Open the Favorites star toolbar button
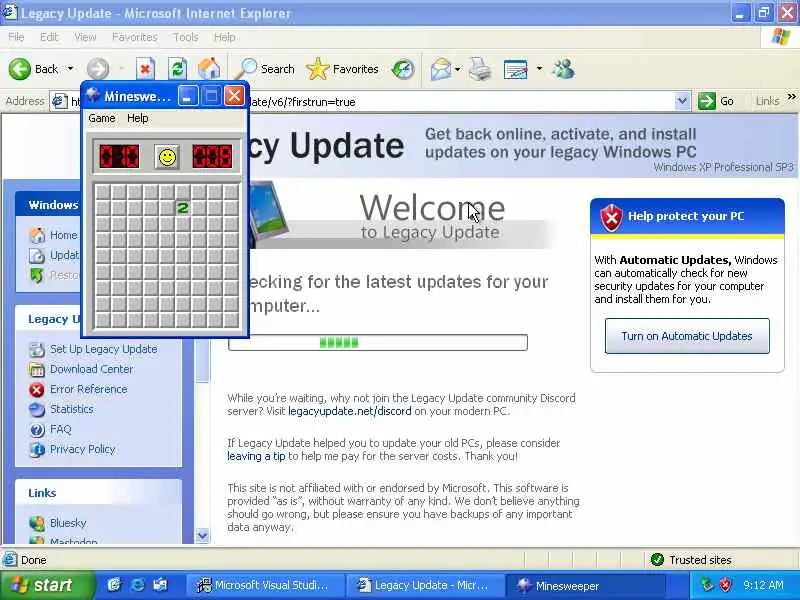The height and width of the screenshot is (600, 800). [x=342, y=69]
